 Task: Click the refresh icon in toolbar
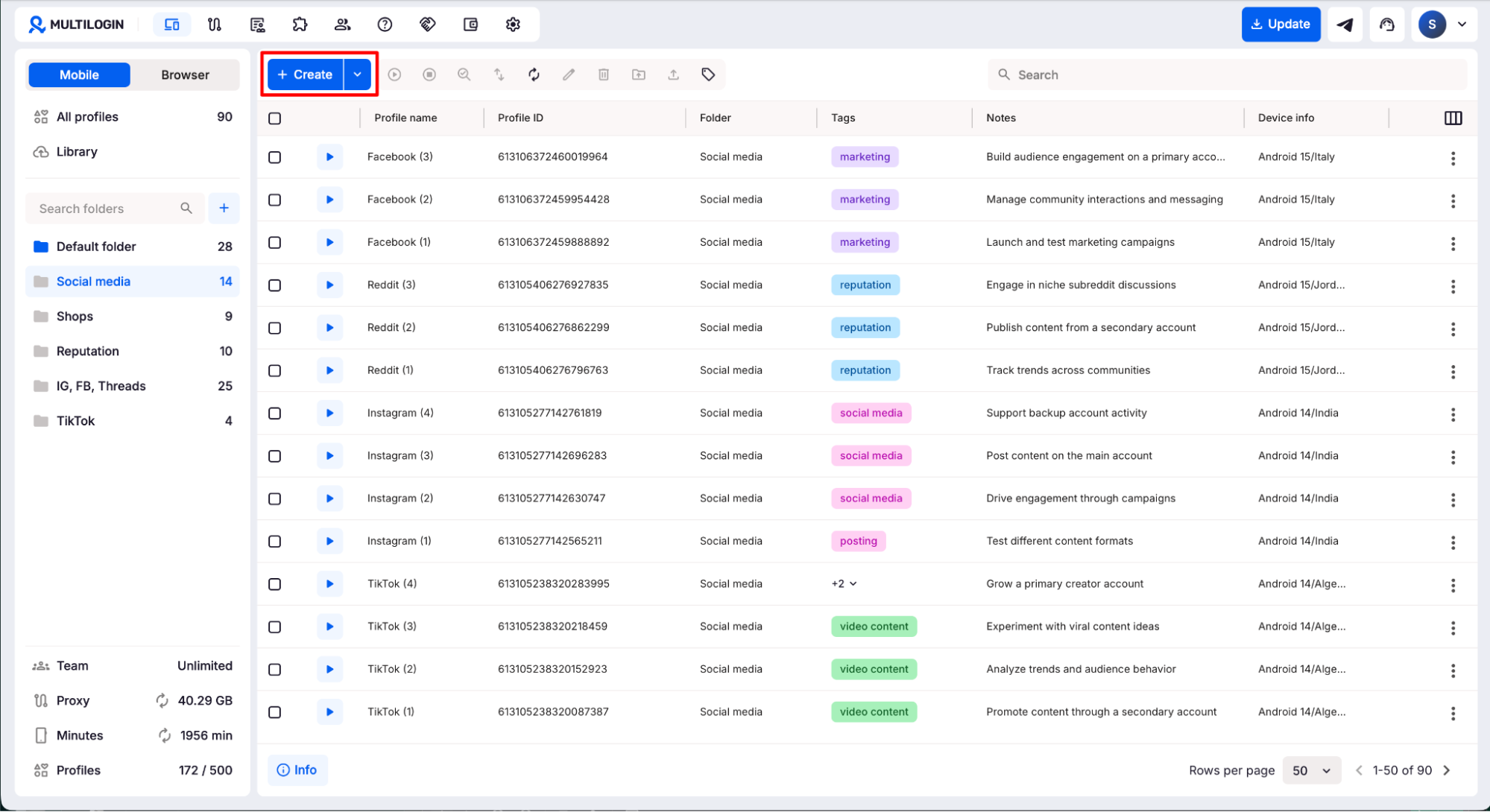(534, 74)
